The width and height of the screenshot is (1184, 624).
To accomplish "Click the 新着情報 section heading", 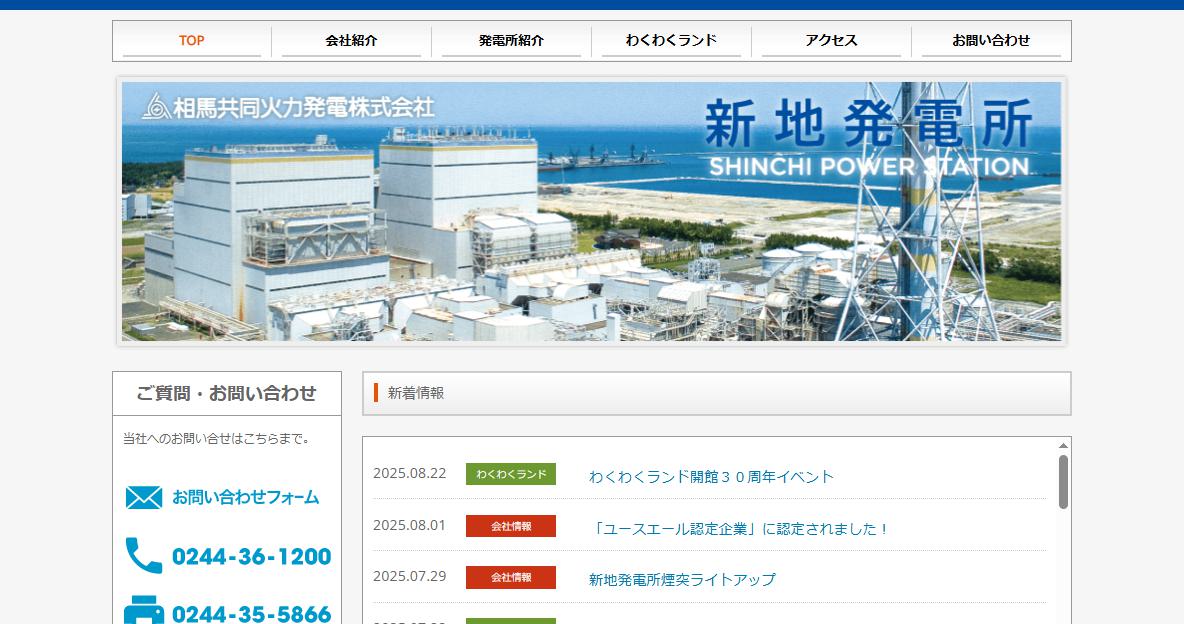I will click(416, 393).
